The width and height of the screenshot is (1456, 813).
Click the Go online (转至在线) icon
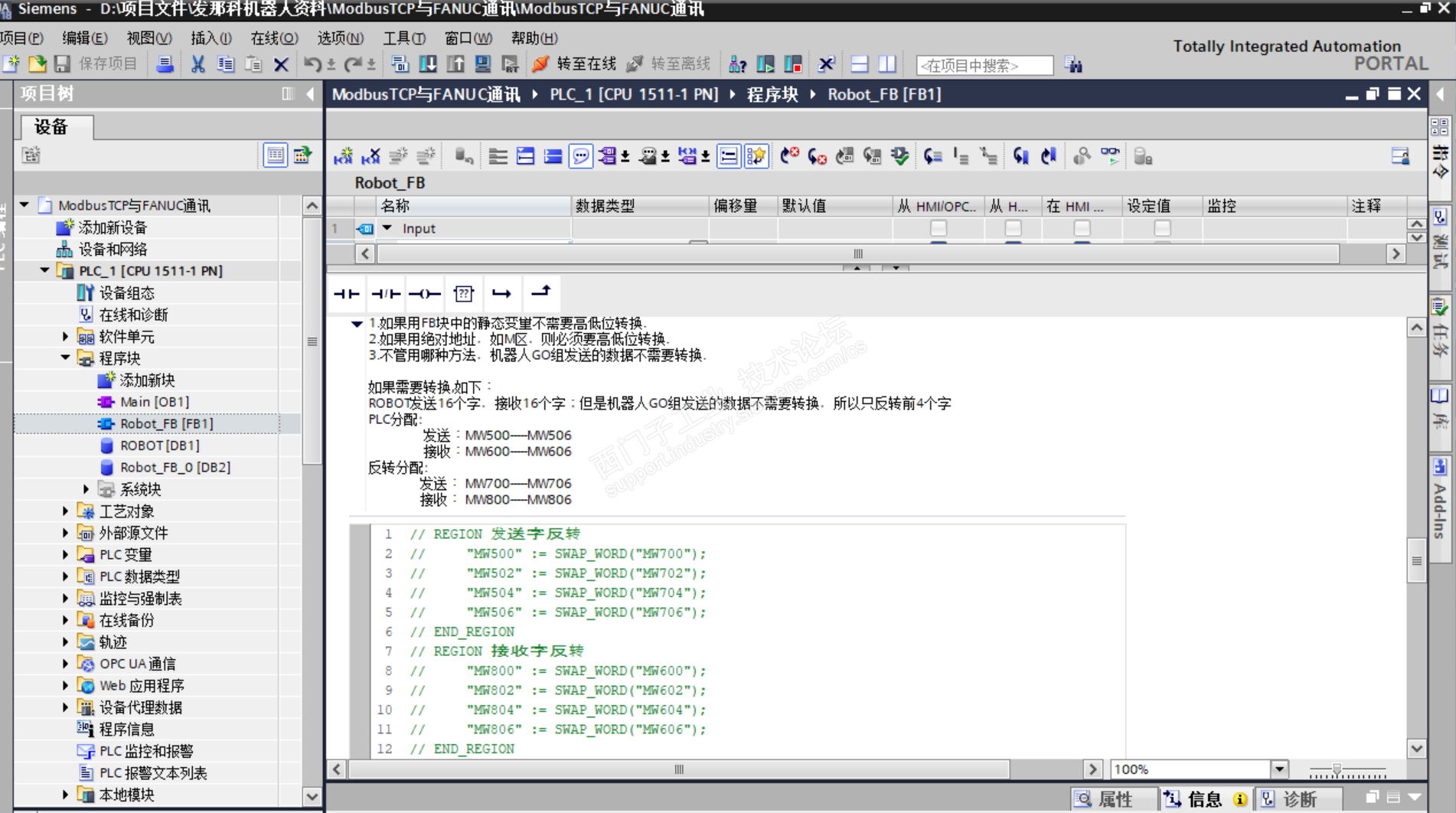(540, 64)
